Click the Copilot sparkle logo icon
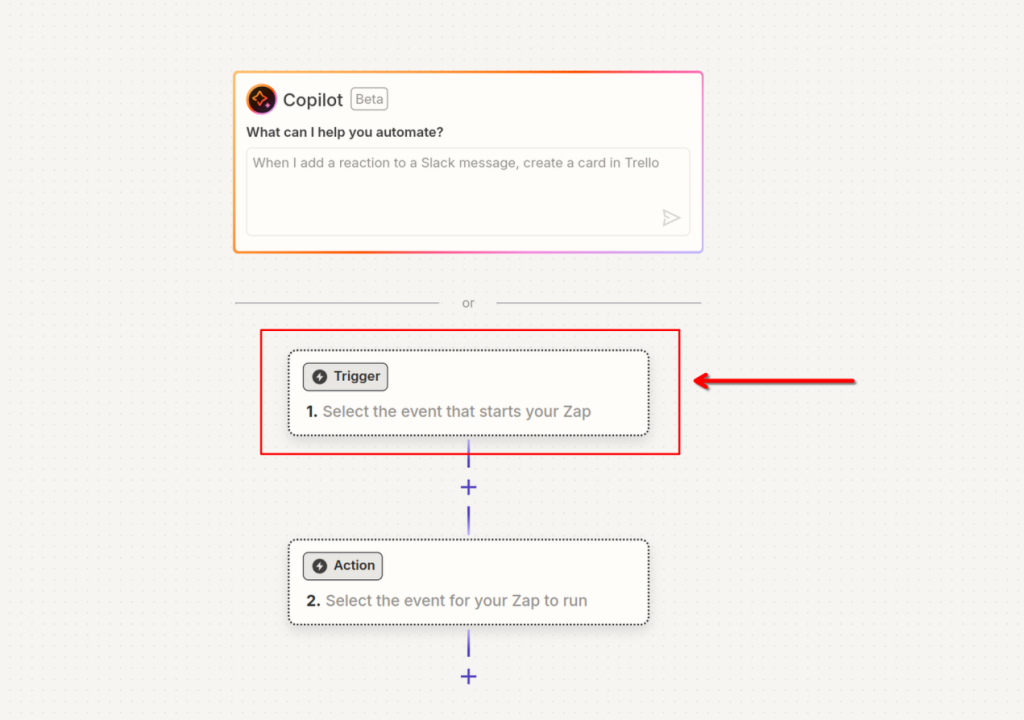This screenshot has width=1024, height=720. pos(261,99)
